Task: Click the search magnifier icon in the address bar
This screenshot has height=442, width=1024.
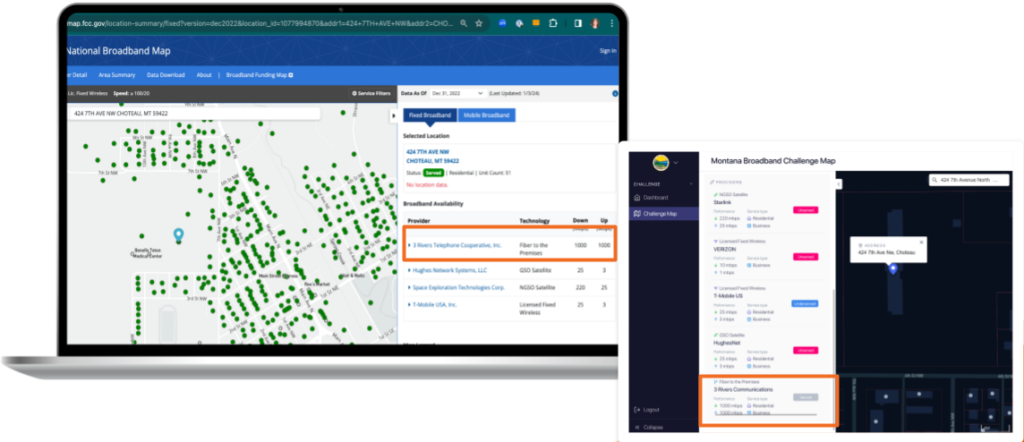Action: (463, 23)
